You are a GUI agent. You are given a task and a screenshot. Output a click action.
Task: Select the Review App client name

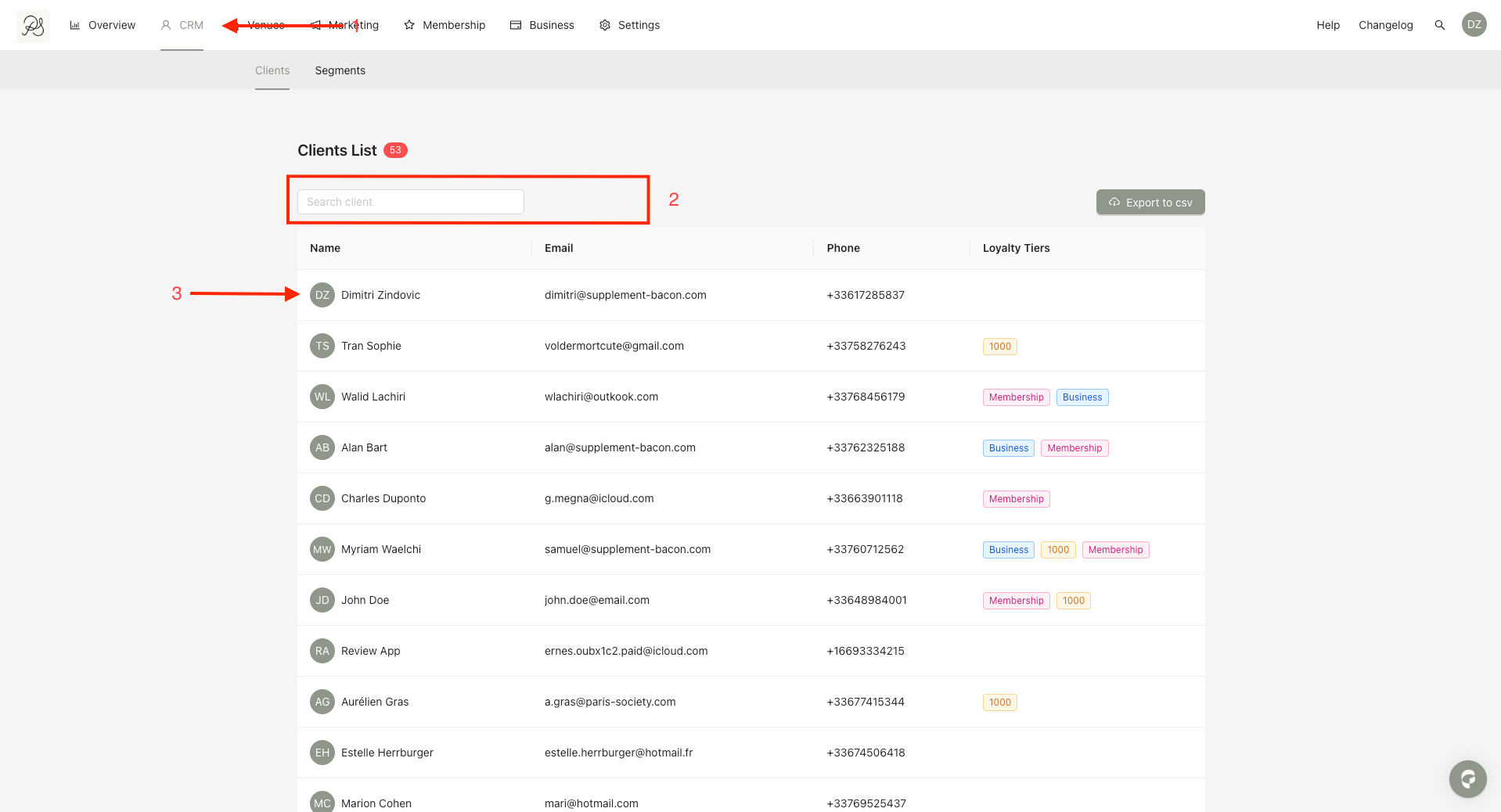coord(370,651)
